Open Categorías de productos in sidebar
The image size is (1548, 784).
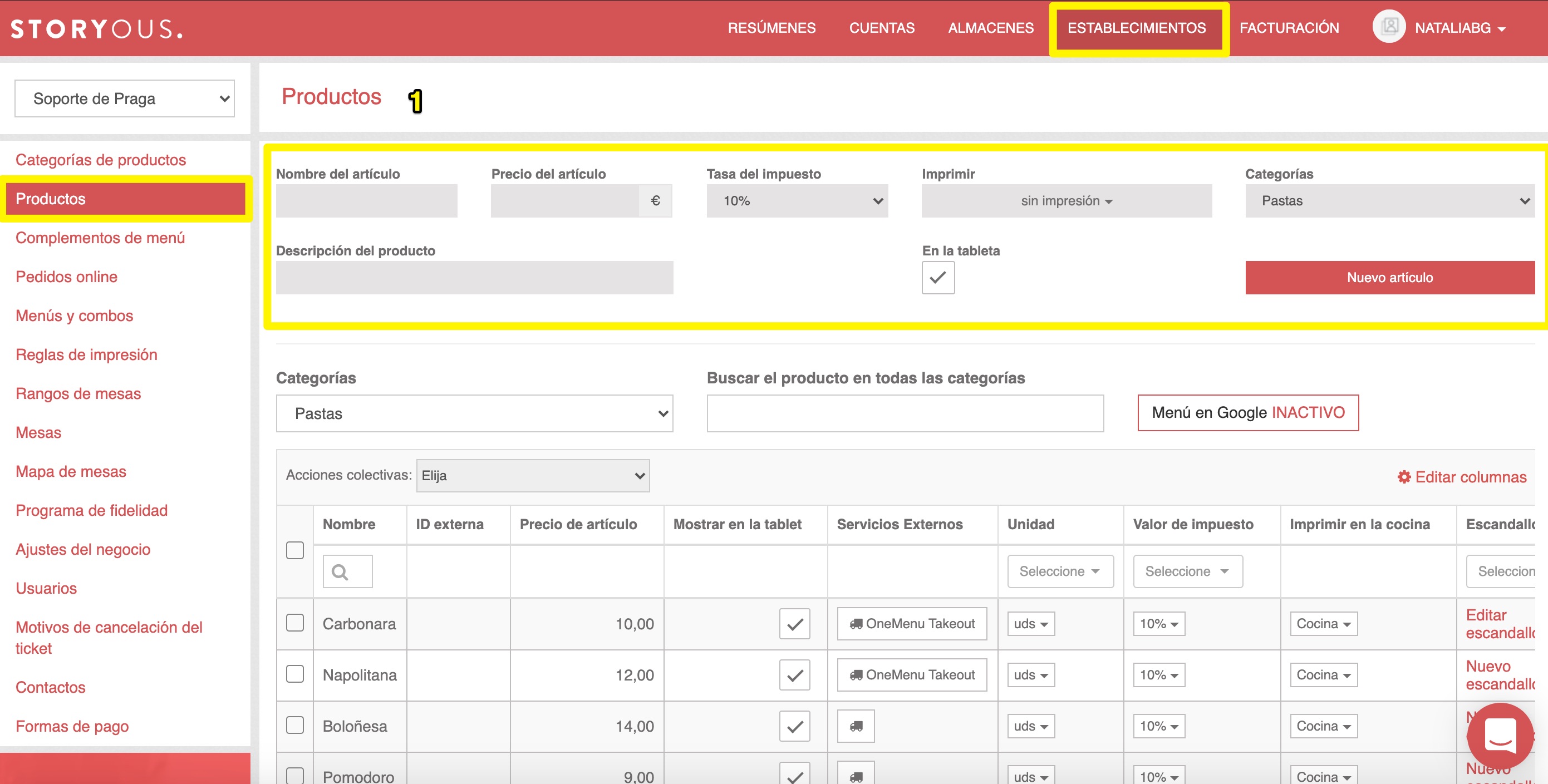101,160
